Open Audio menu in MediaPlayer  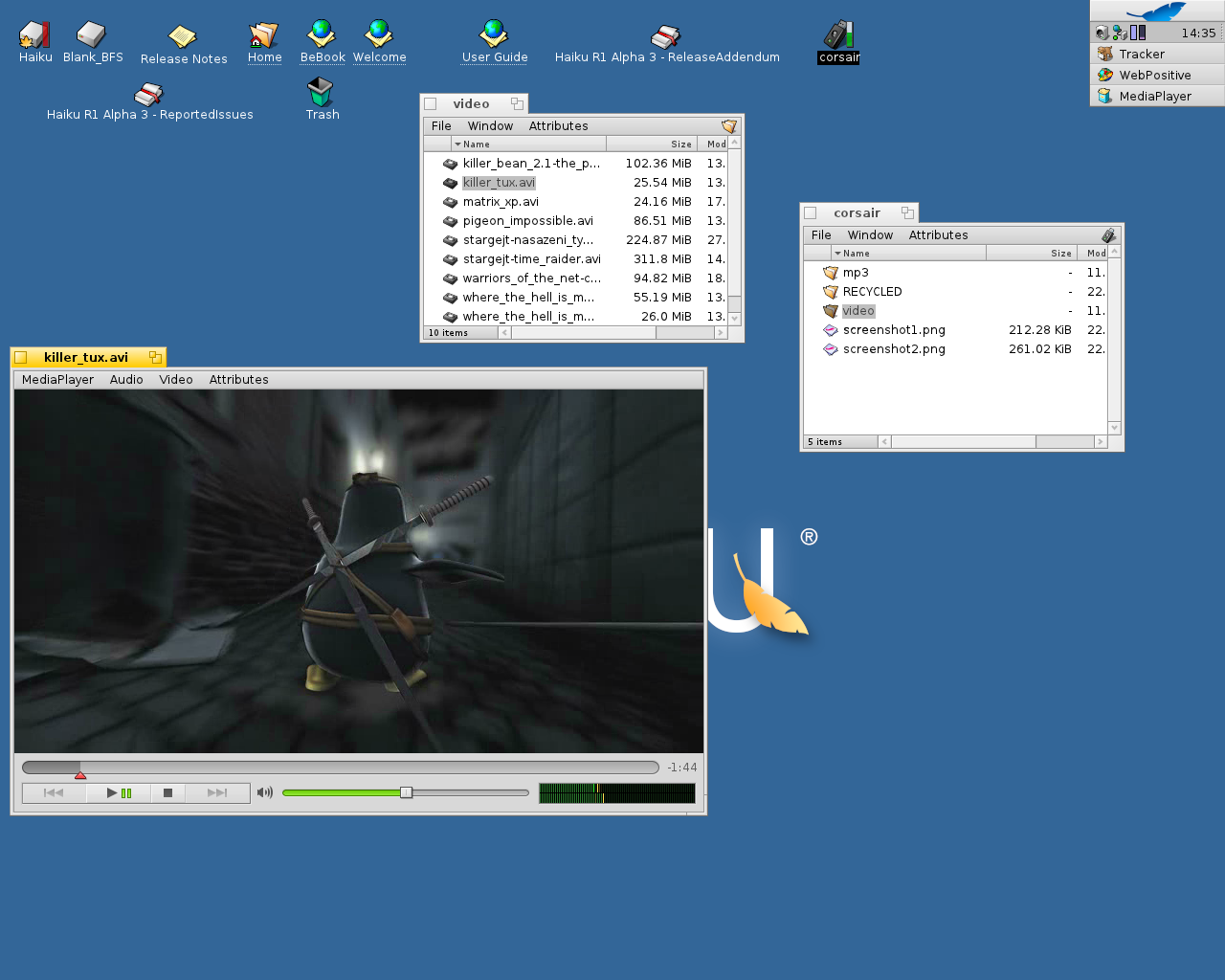[x=126, y=379]
